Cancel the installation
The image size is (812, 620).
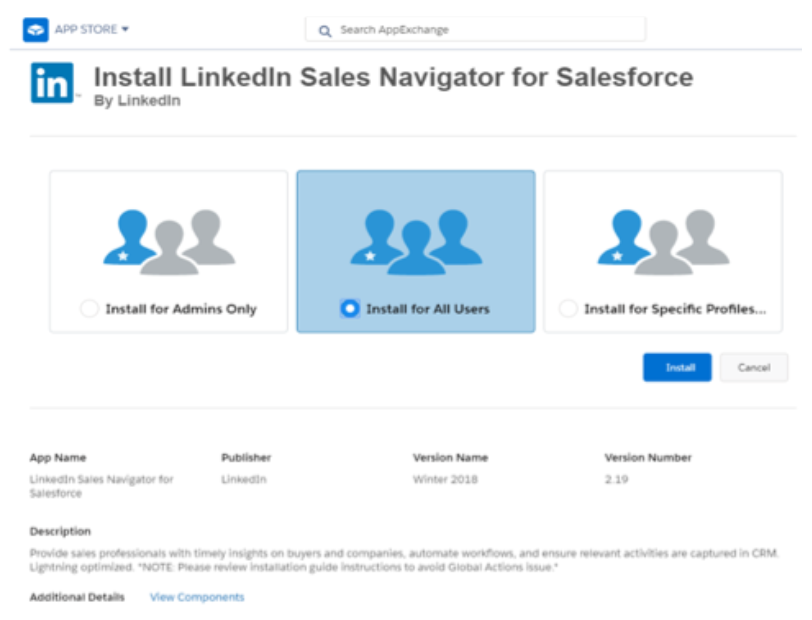click(754, 367)
